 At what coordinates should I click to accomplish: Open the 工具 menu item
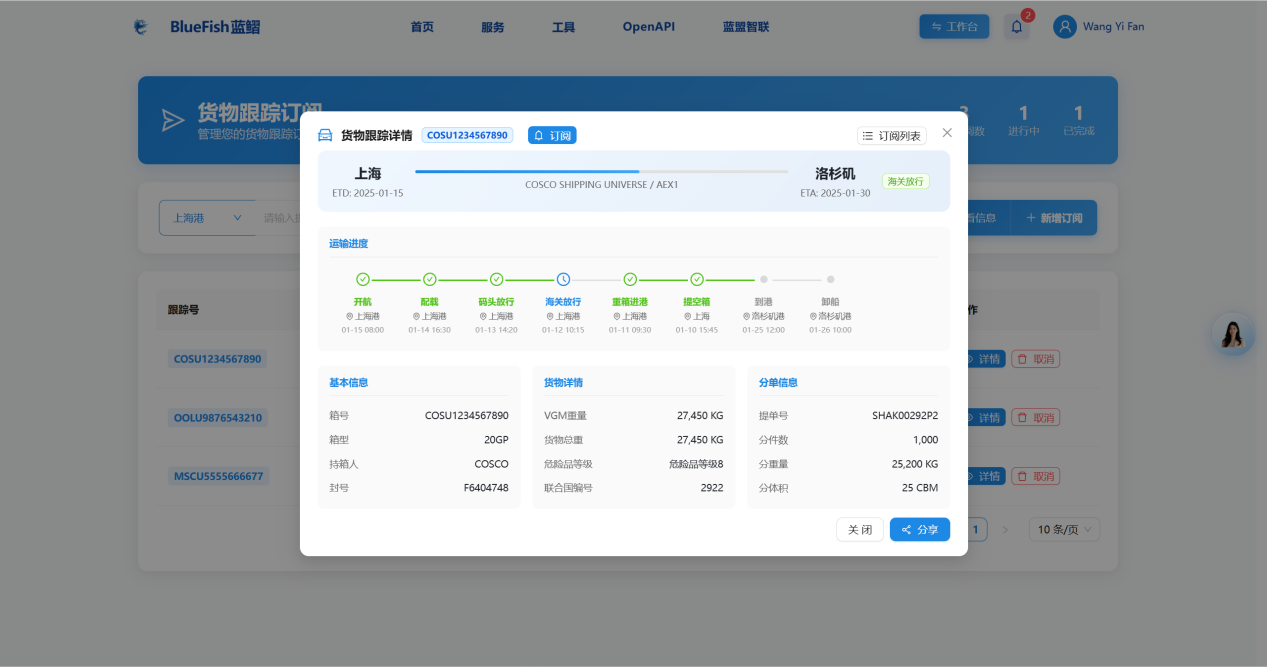563,27
